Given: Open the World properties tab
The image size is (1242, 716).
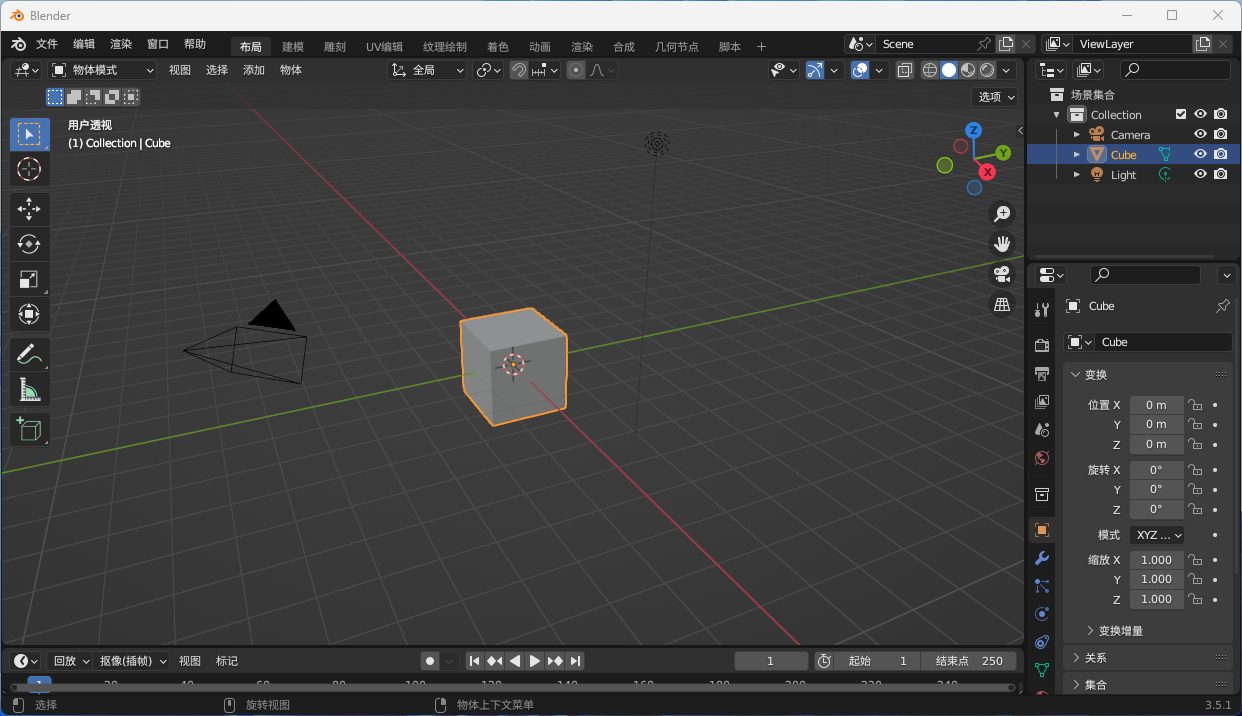Looking at the screenshot, I should (1042, 458).
